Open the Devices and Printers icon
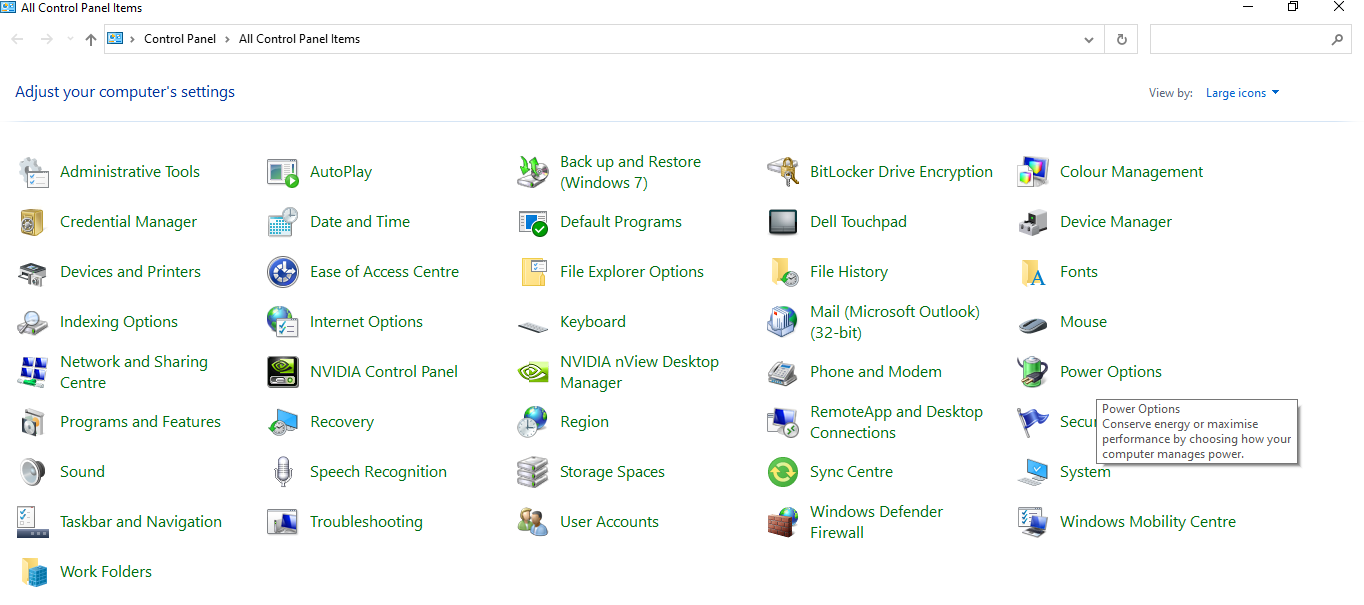1364x605 pixels. tap(33, 272)
